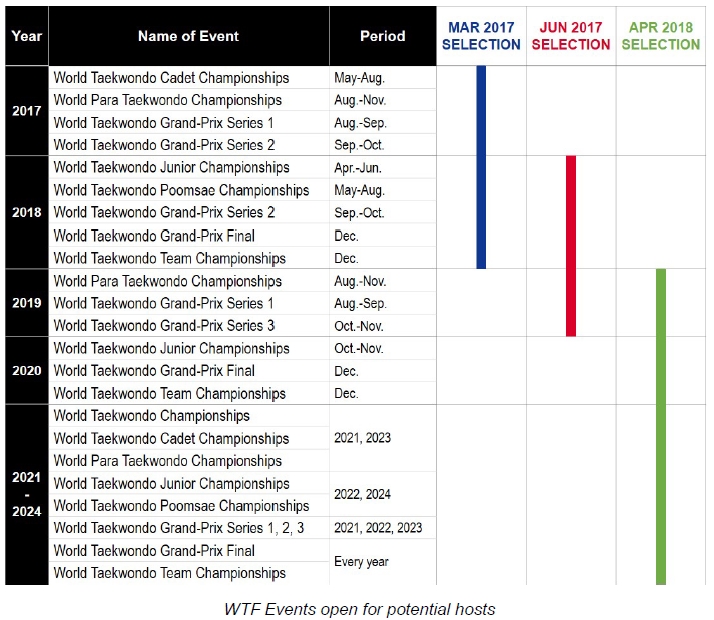Select the 2020 year cell
The width and height of the screenshot is (714, 620).
pyautogui.click(x=27, y=370)
